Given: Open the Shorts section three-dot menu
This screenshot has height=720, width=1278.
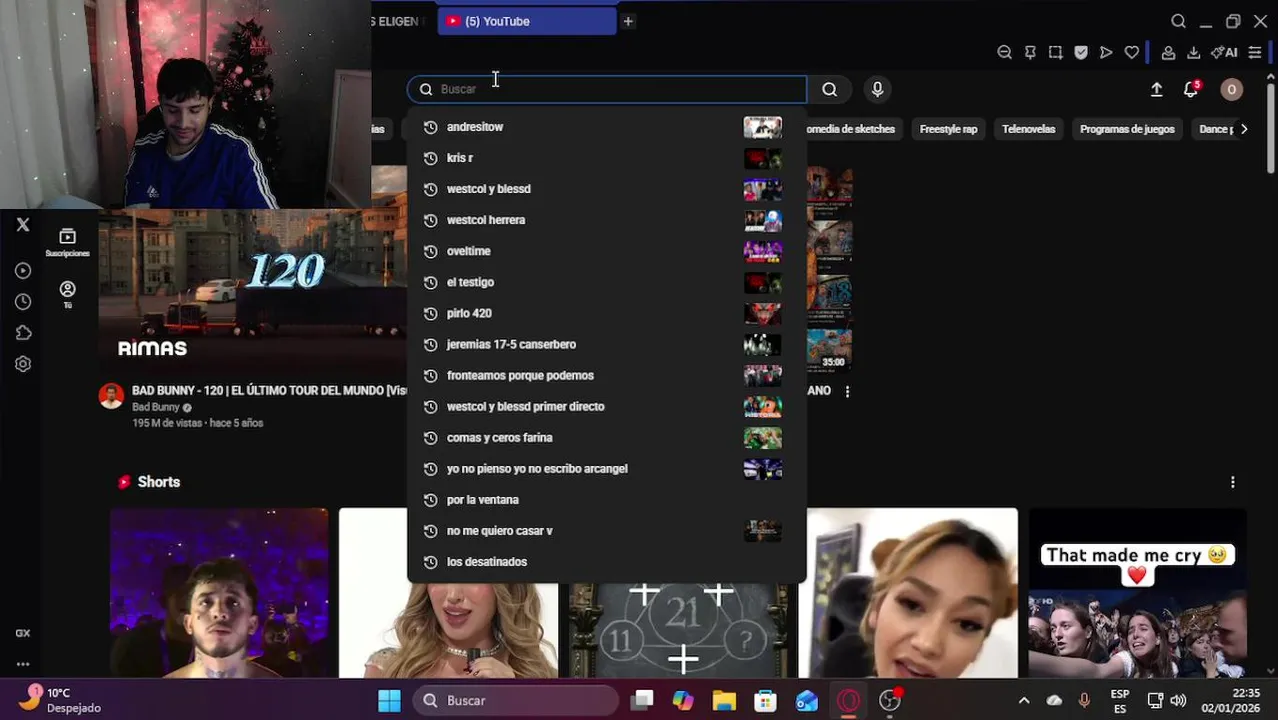Looking at the screenshot, I should [1232, 482].
